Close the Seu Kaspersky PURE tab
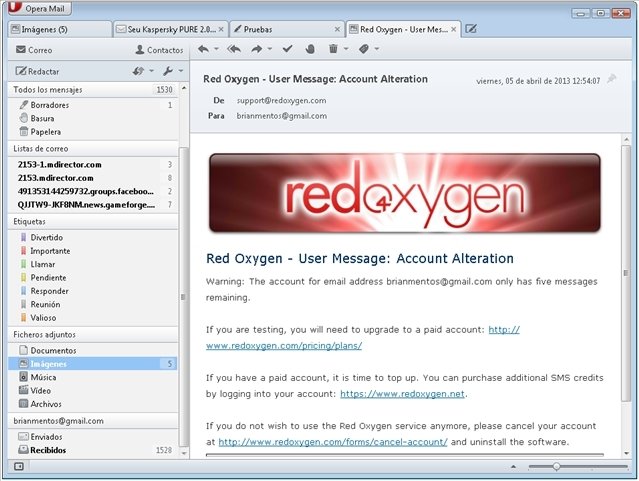This screenshot has width=639, height=481. [221, 29]
